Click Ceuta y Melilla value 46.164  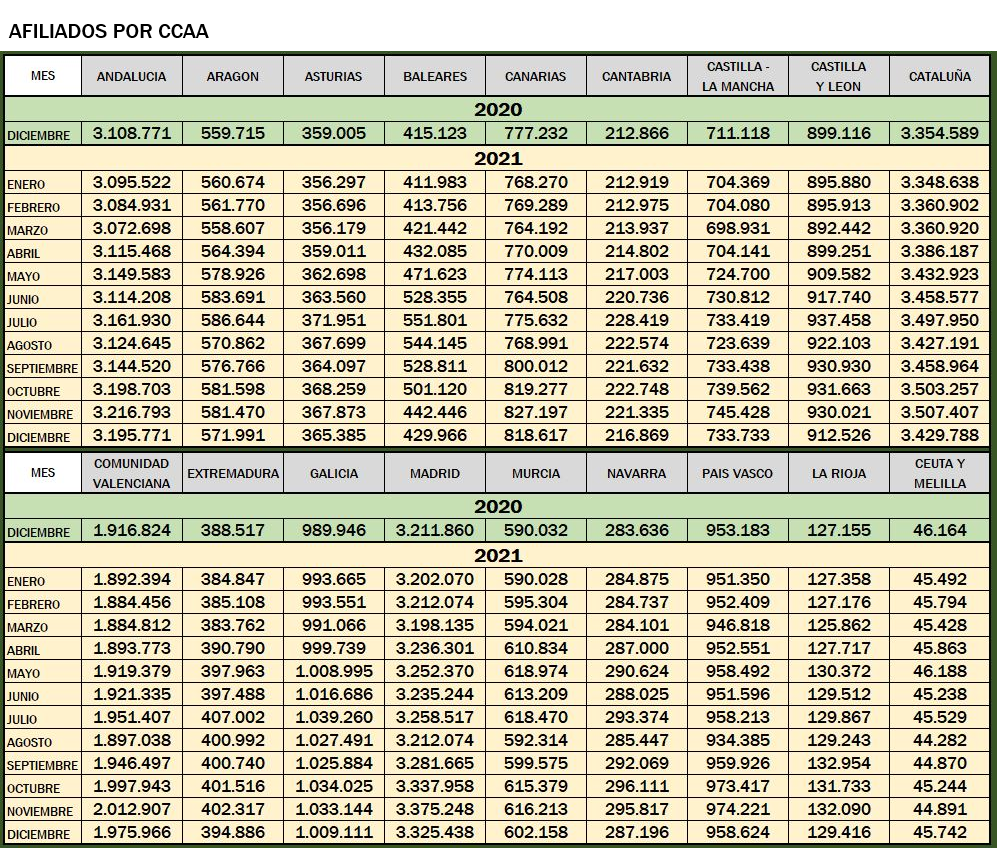940,530
